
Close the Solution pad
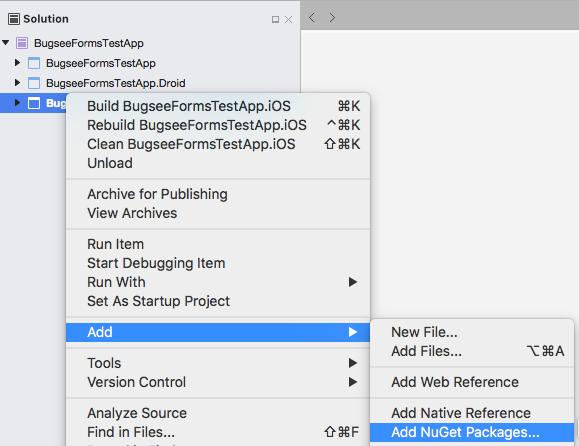tap(288, 19)
